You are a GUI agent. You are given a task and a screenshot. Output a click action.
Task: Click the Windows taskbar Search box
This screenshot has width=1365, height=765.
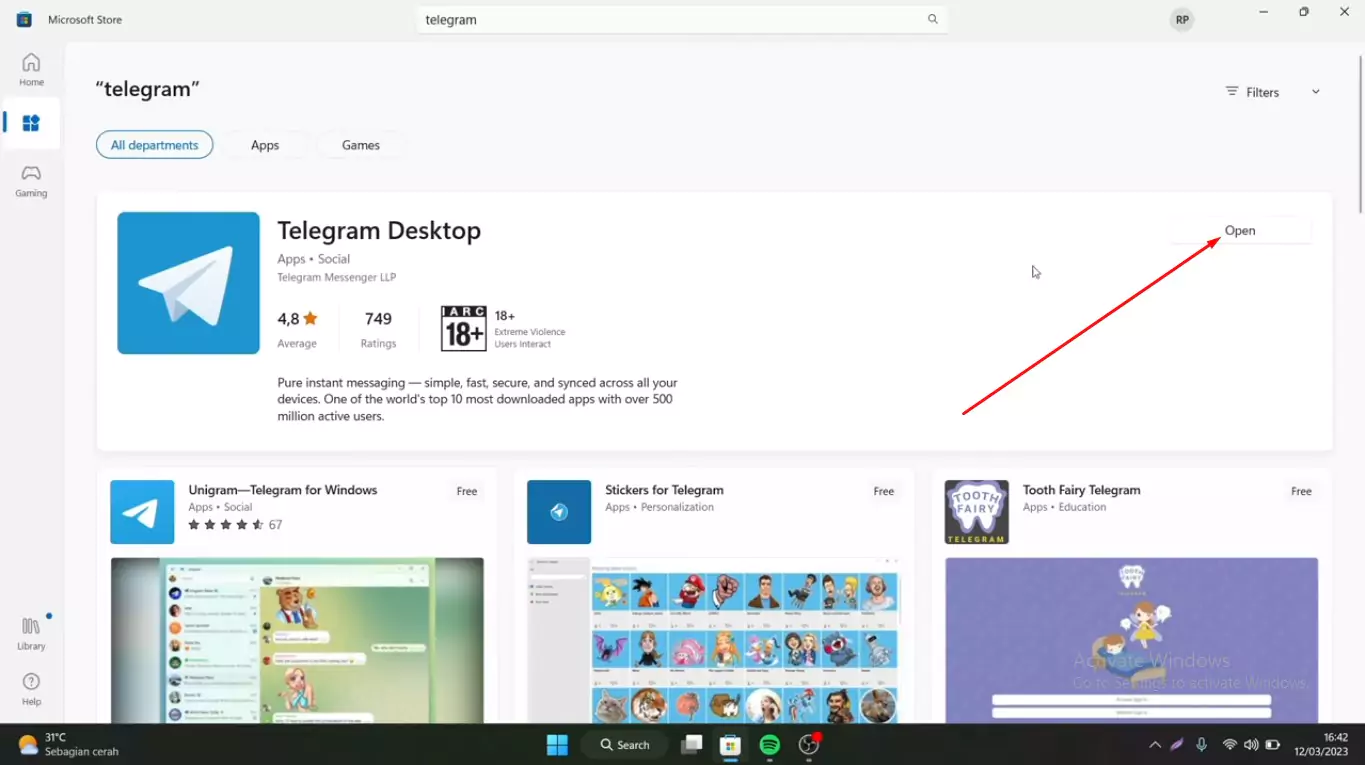625,745
